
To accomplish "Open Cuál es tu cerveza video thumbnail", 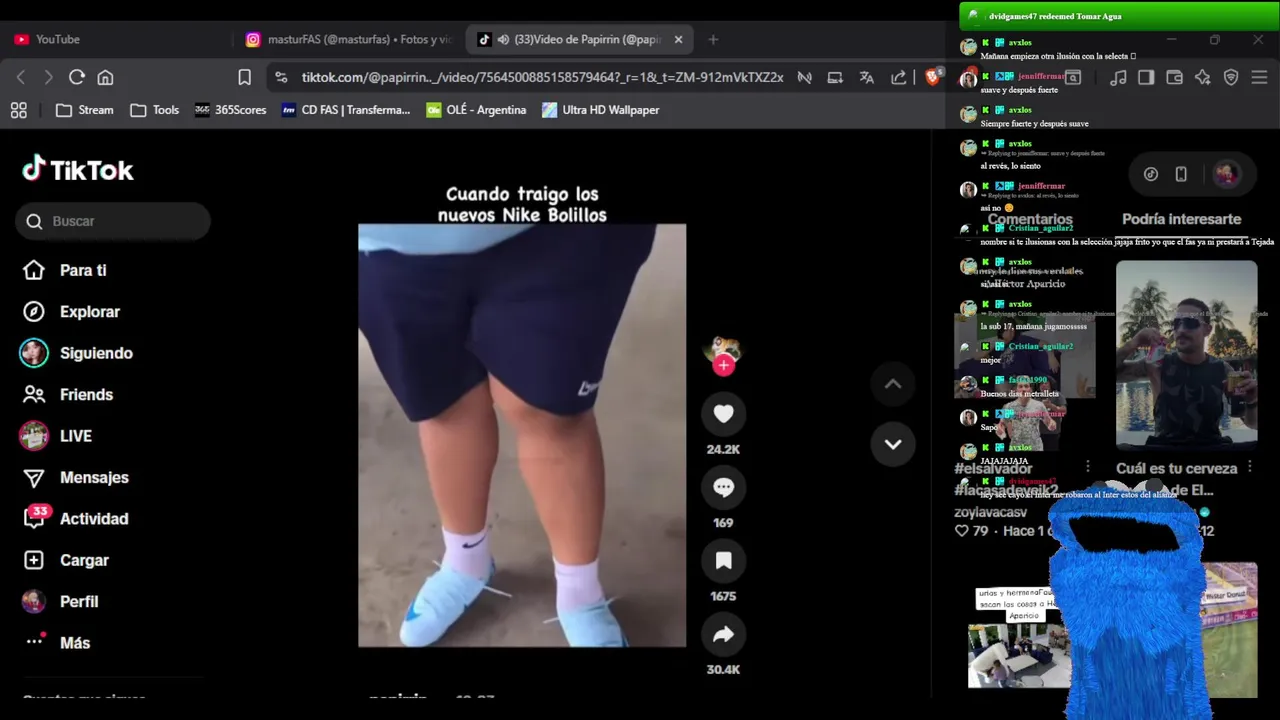I will (x=1186, y=355).
